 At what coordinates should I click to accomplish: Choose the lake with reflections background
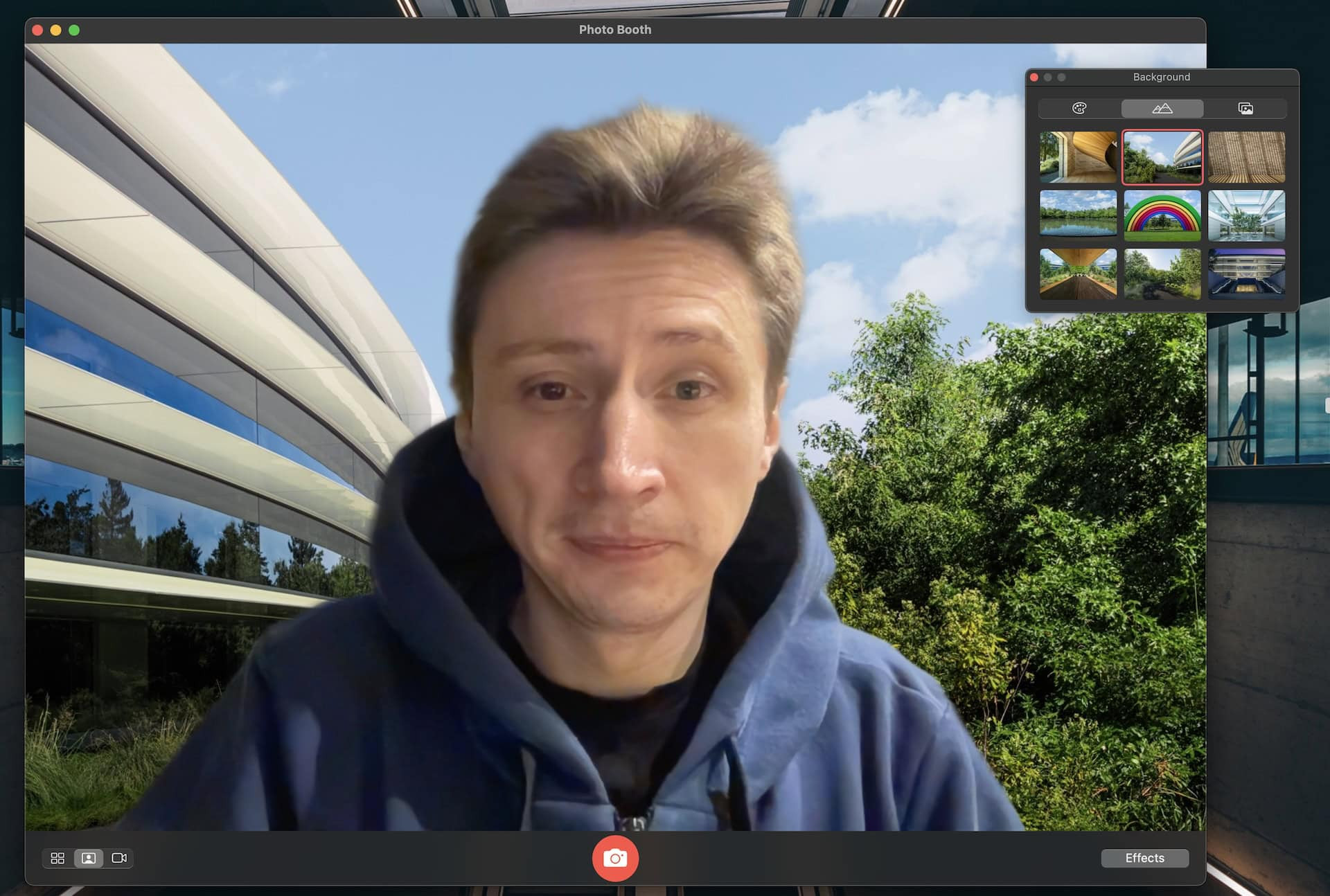pos(1079,215)
